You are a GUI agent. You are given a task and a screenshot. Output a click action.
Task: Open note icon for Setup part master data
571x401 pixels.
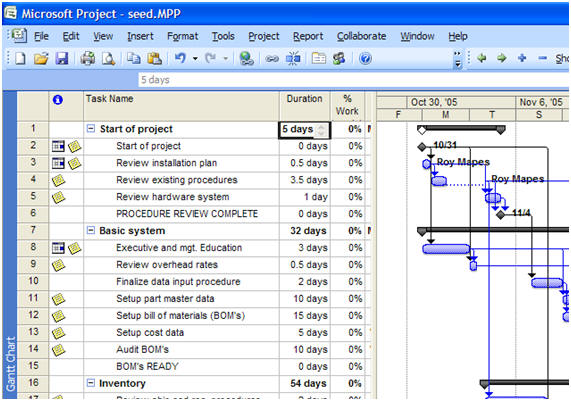(x=59, y=299)
